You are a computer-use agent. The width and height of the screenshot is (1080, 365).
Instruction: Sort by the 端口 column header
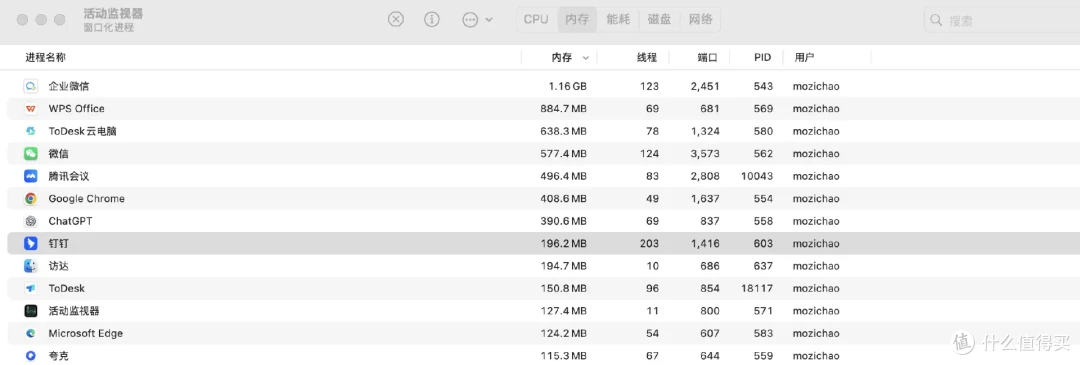click(x=708, y=58)
